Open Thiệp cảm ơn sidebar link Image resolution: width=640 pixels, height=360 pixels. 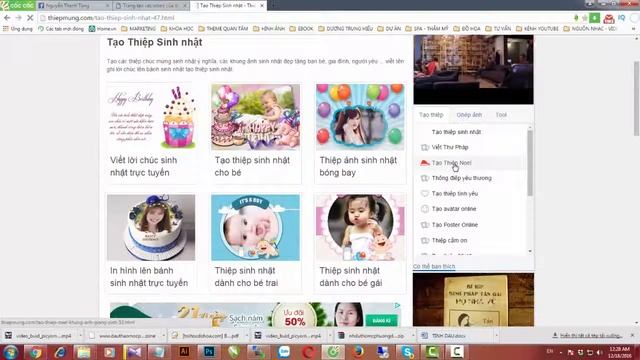coord(449,240)
